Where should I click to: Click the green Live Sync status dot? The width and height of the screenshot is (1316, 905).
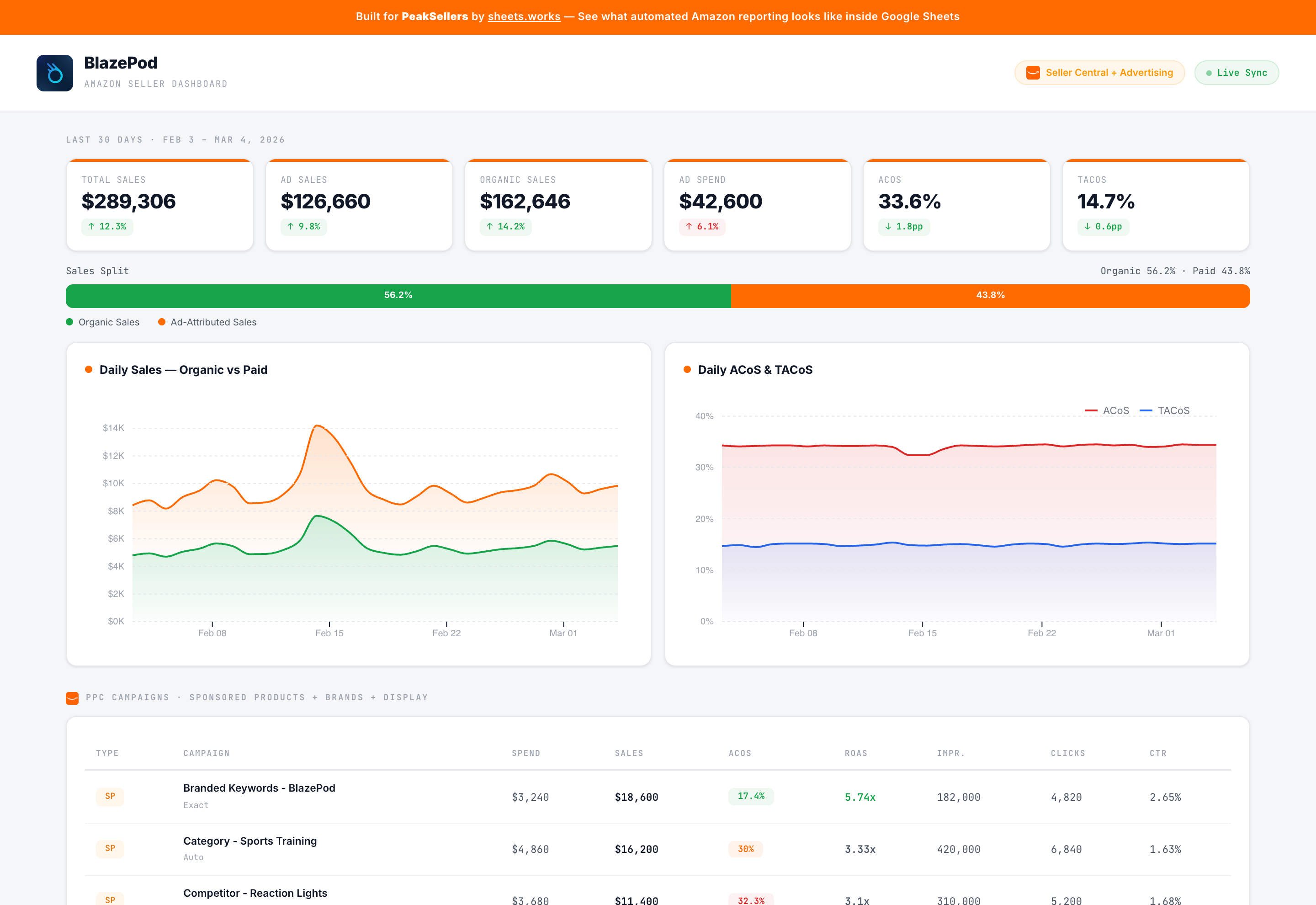[x=1208, y=73]
